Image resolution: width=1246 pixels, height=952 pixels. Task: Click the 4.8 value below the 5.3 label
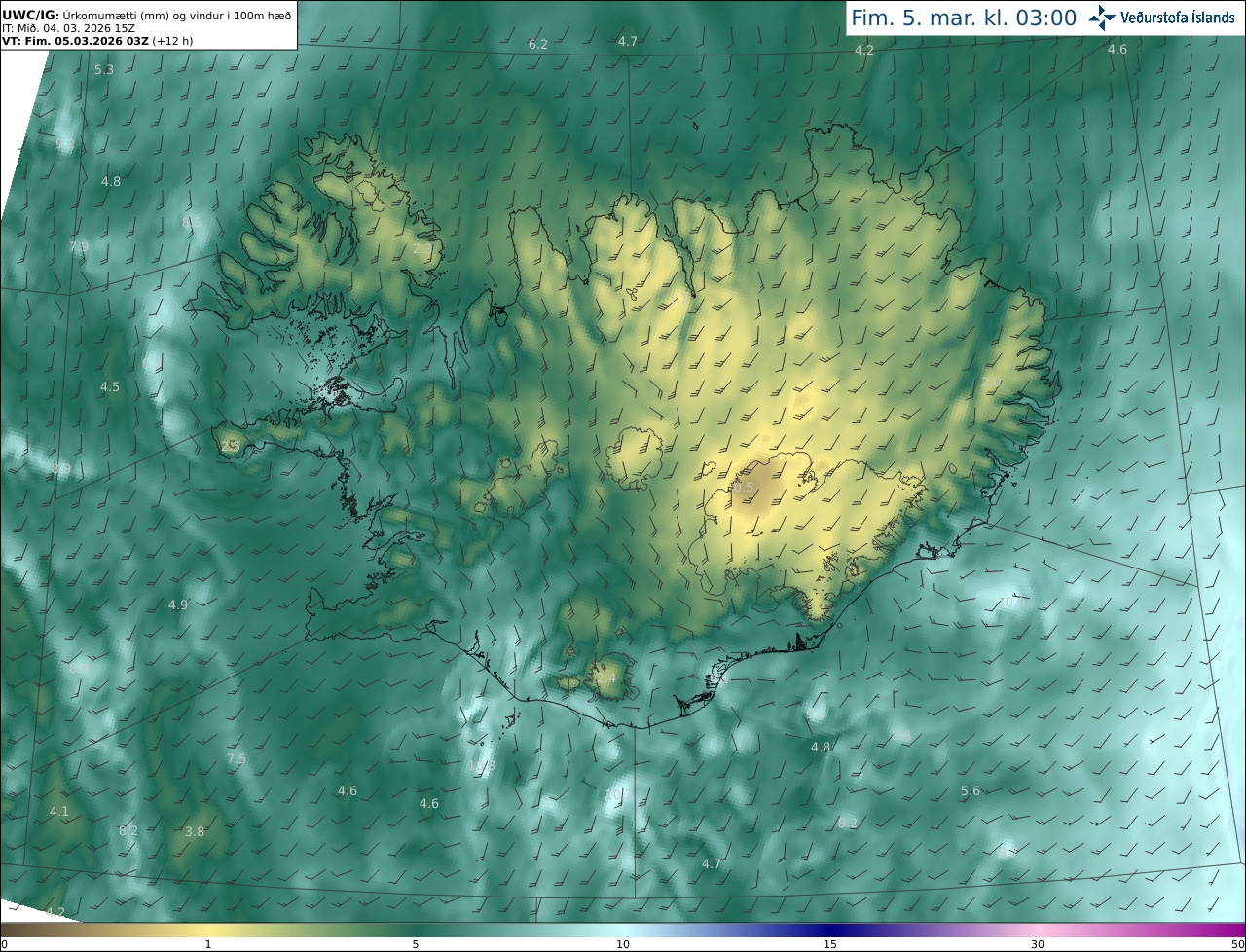pos(111,182)
